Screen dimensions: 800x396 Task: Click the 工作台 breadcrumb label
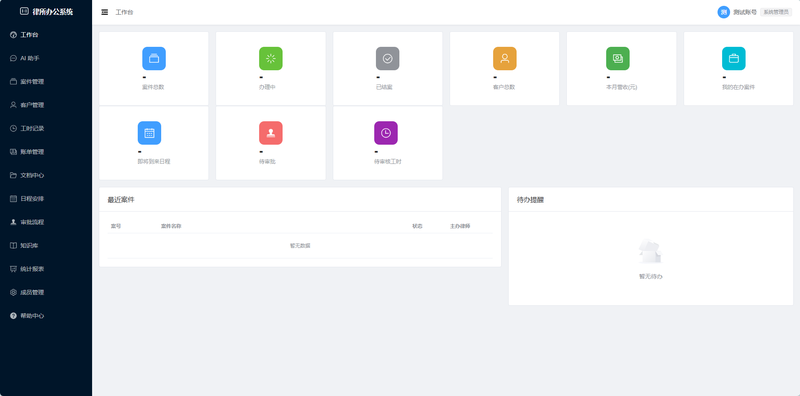[x=124, y=12]
